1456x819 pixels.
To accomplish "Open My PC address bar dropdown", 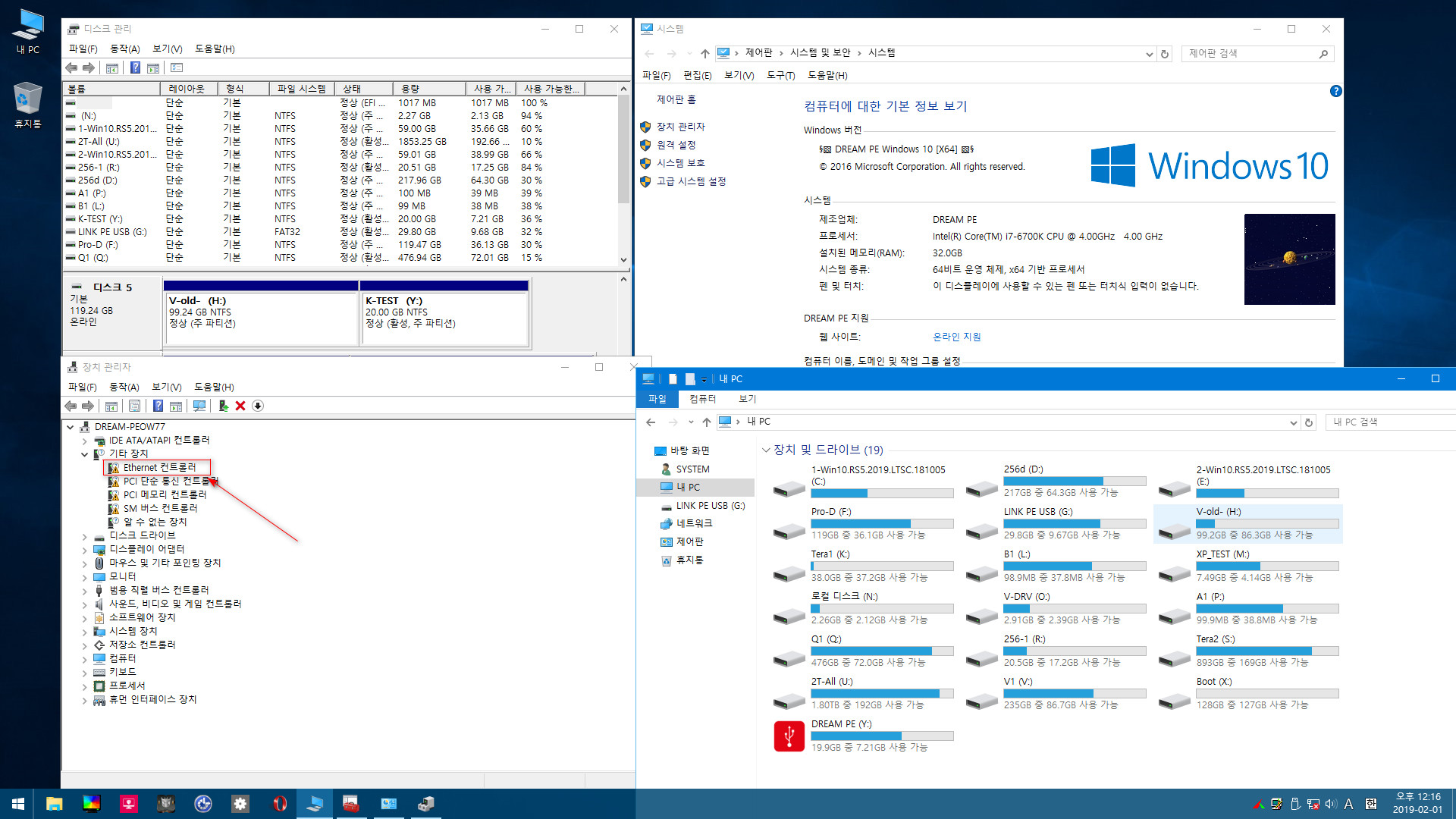I will point(1293,422).
